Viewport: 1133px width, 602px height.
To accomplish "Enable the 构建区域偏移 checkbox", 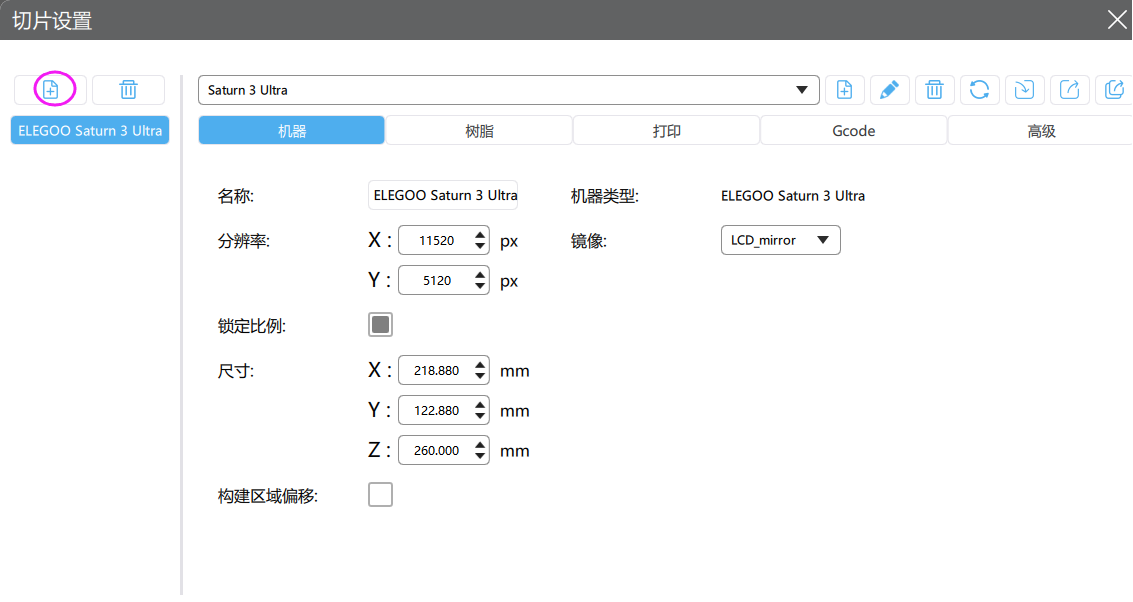I will [380, 495].
